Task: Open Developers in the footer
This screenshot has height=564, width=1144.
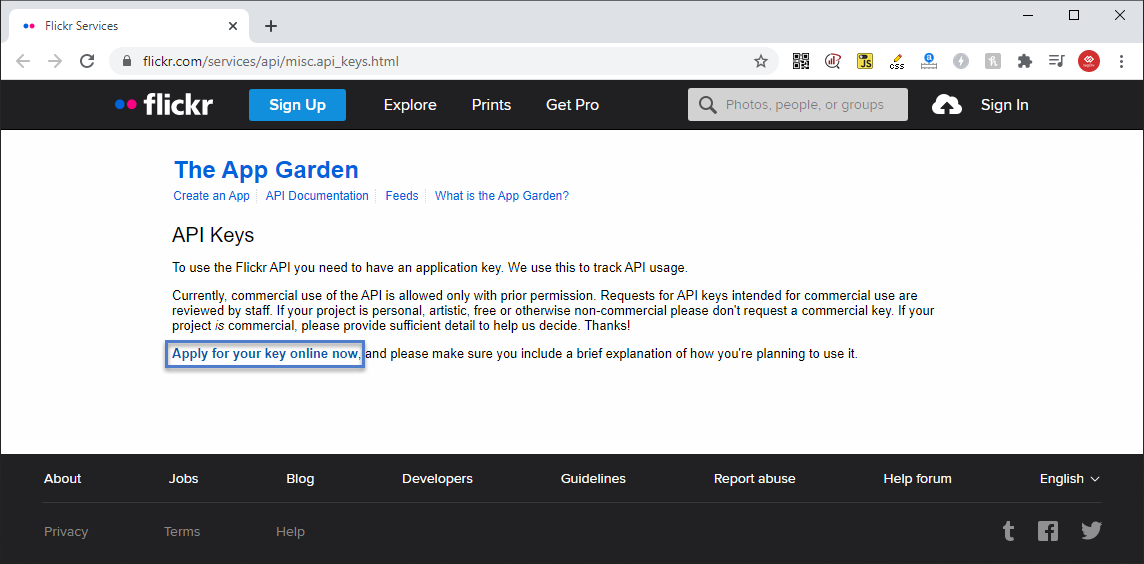Action: point(437,479)
